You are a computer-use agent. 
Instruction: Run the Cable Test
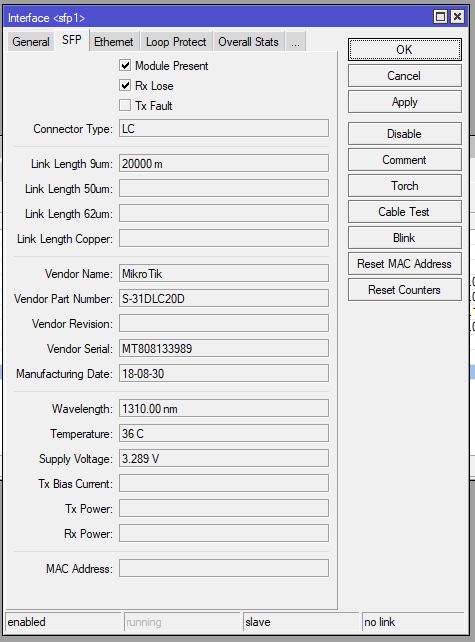pos(405,212)
